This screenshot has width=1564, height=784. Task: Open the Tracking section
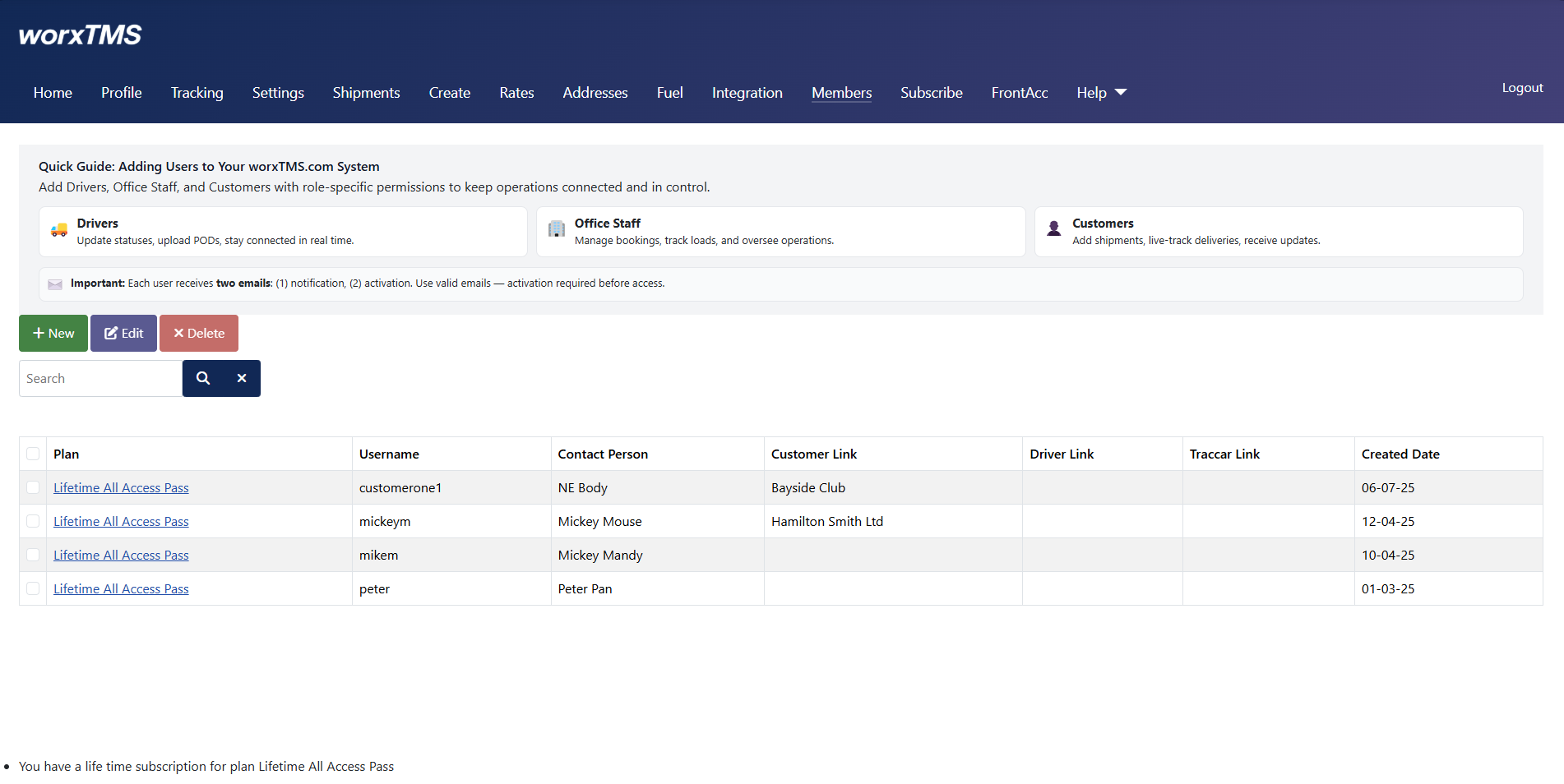[197, 92]
